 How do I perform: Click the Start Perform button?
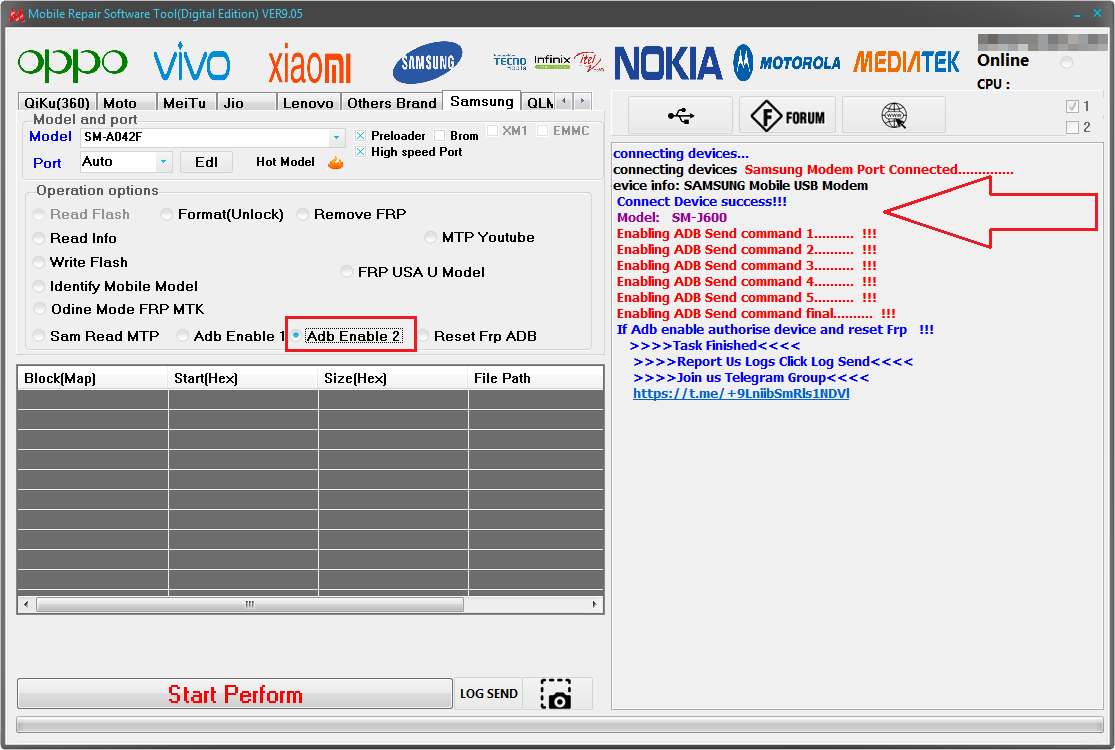pos(235,694)
